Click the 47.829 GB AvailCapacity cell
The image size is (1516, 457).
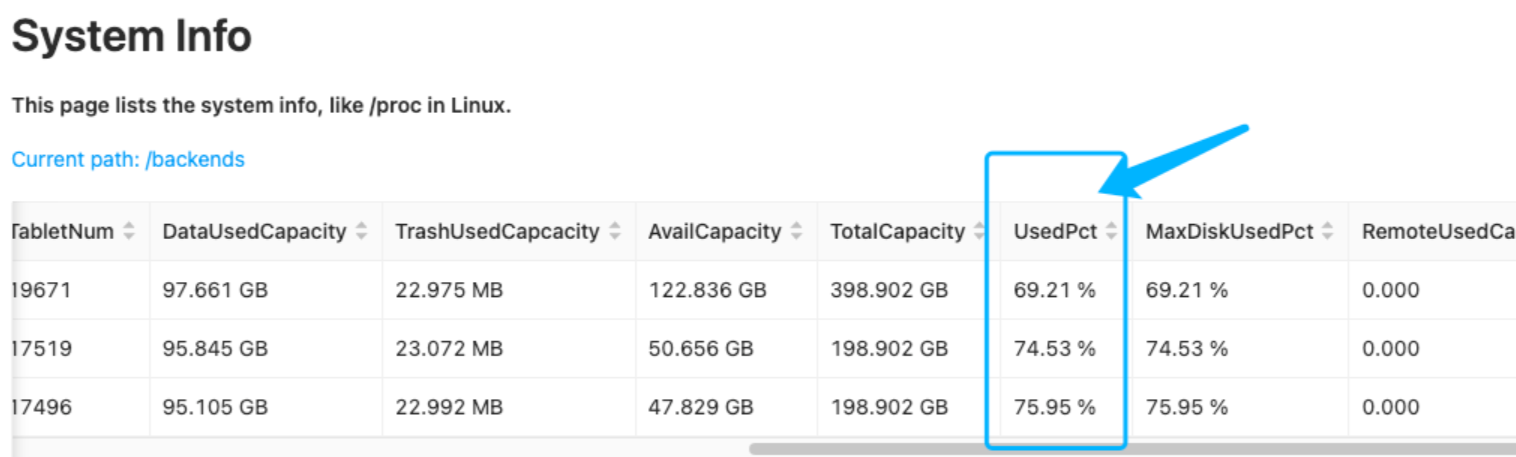[701, 407]
